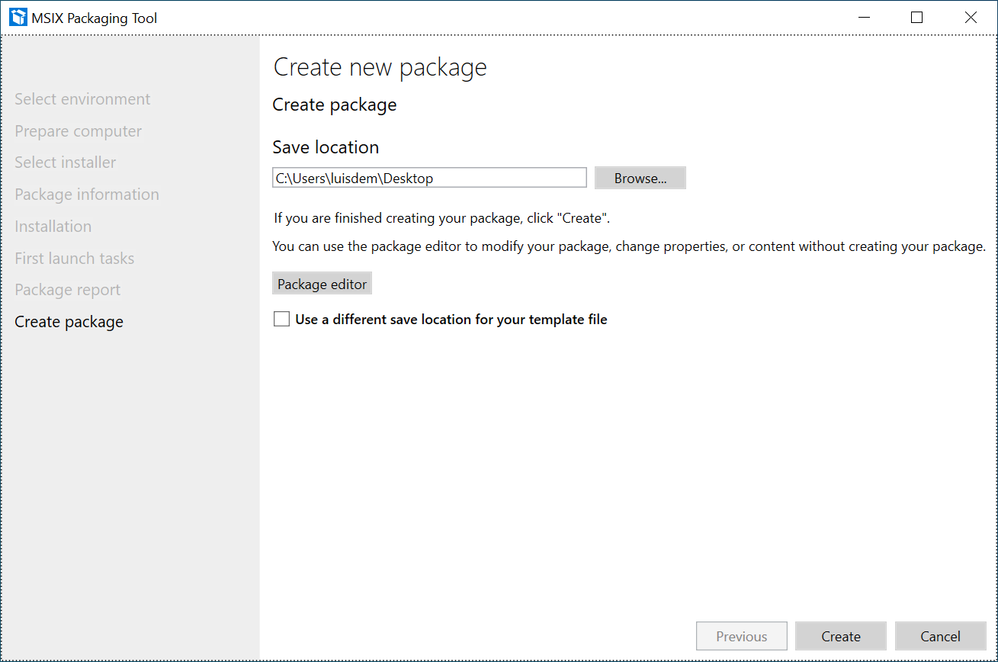Click the MSIX Packaging Tool app icon
This screenshot has width=998, height=662.
pos(17,17)
